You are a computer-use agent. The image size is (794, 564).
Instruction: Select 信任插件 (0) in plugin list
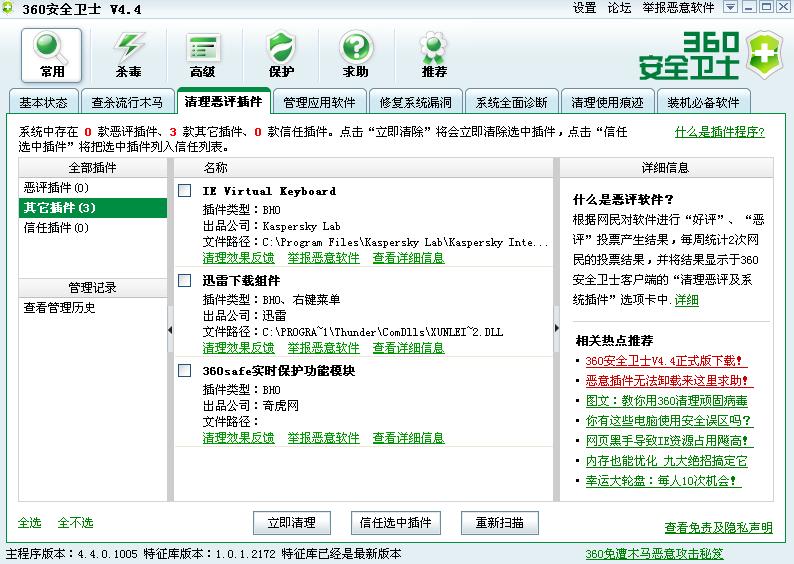click(93, 228)
